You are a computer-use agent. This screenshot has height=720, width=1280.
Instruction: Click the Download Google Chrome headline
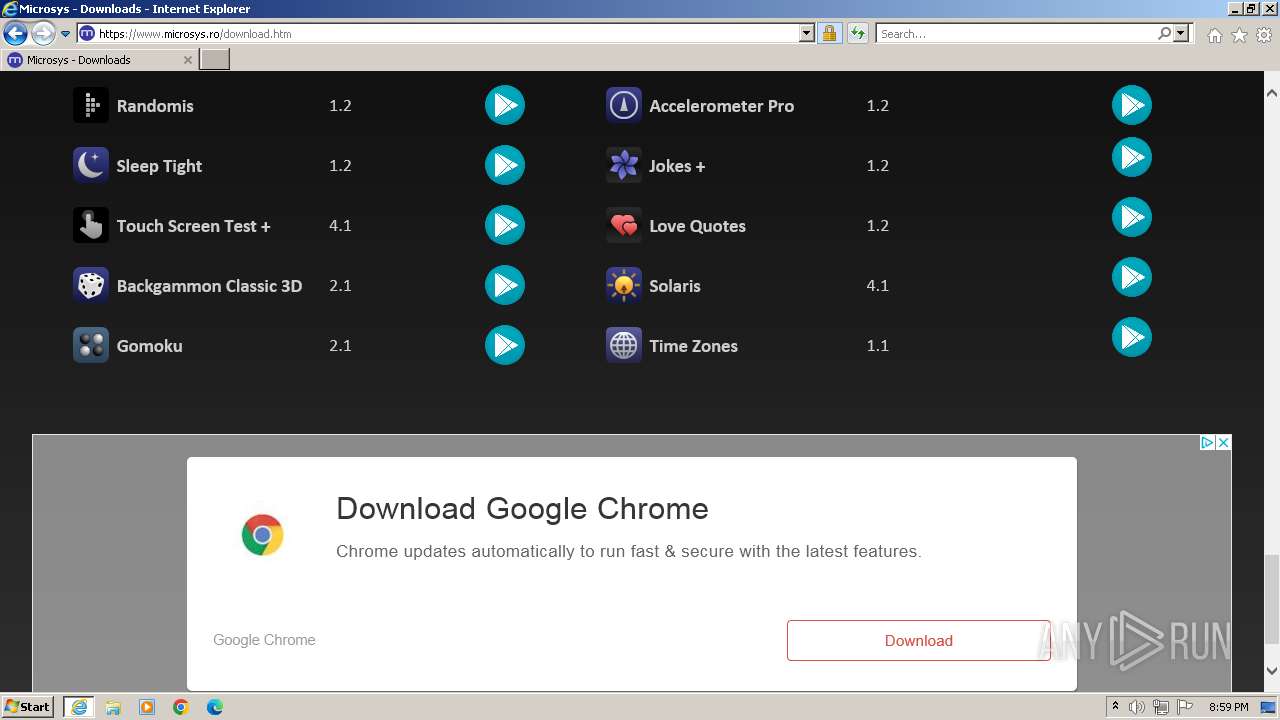coord(522,508)
